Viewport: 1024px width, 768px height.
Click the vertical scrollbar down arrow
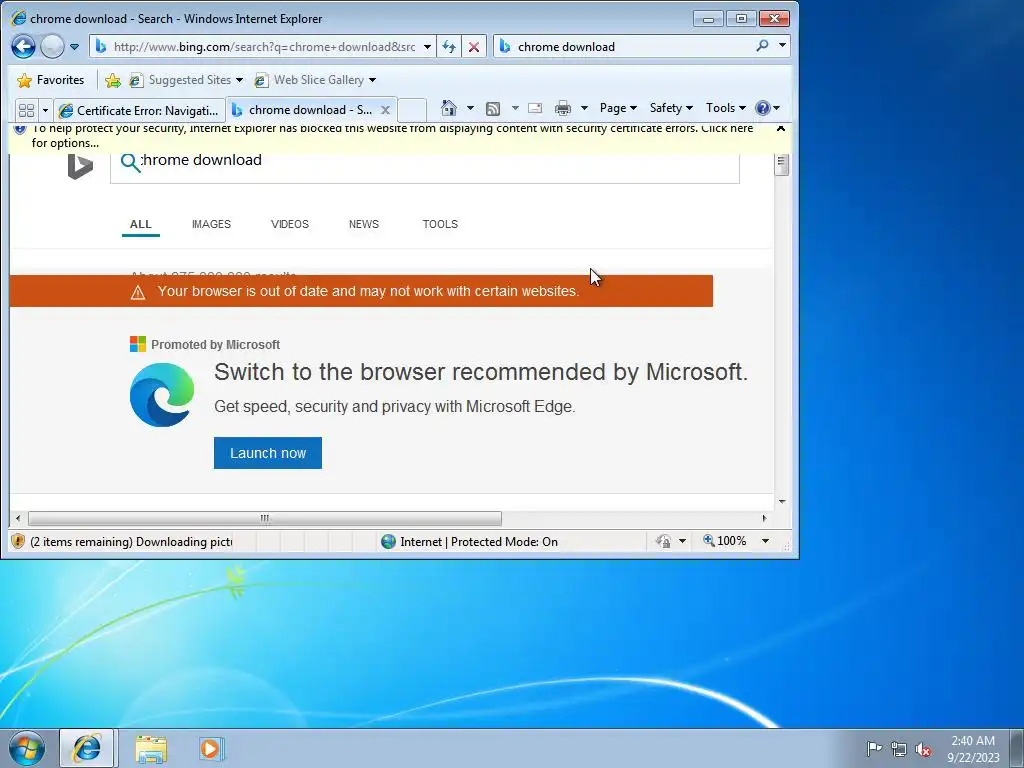(782, 502)
